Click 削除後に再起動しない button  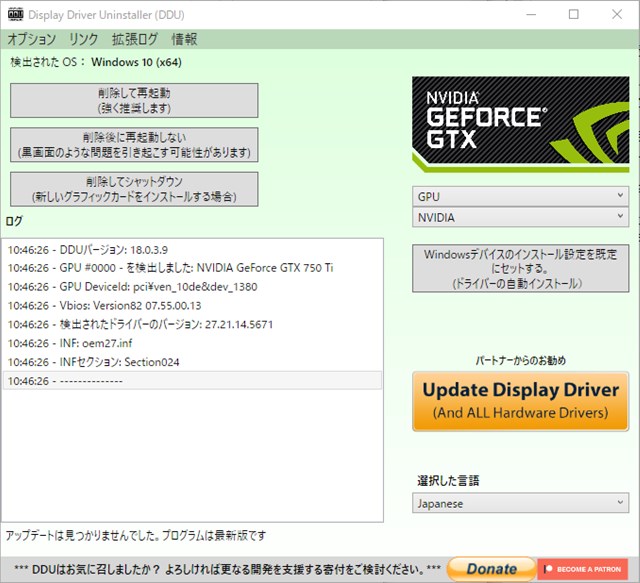134,145
